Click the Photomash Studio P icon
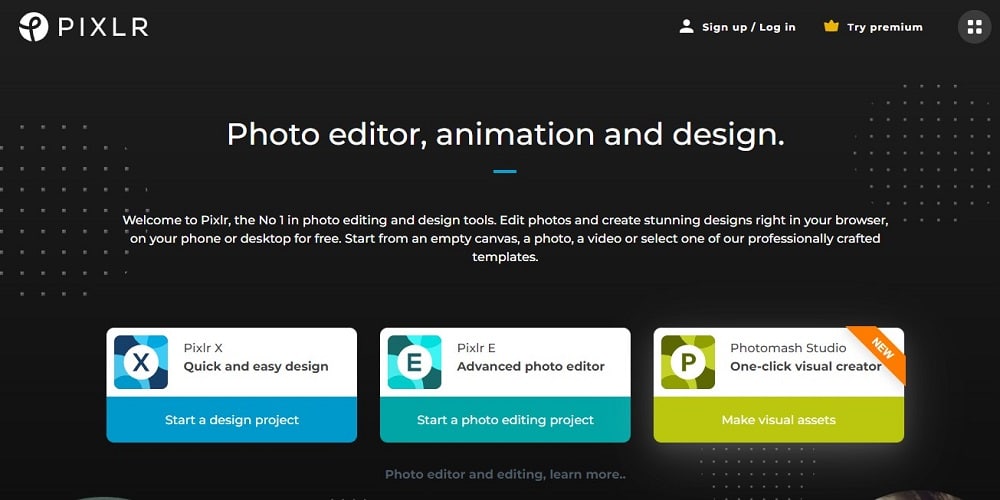The height and width of the screenshot is (500, 1000). point(688,362)
